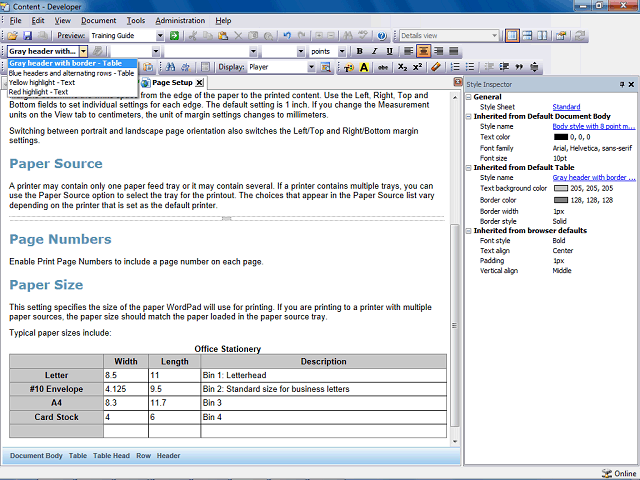
Task: Click the black Text color swatch
Action: (x=561, y=137)
